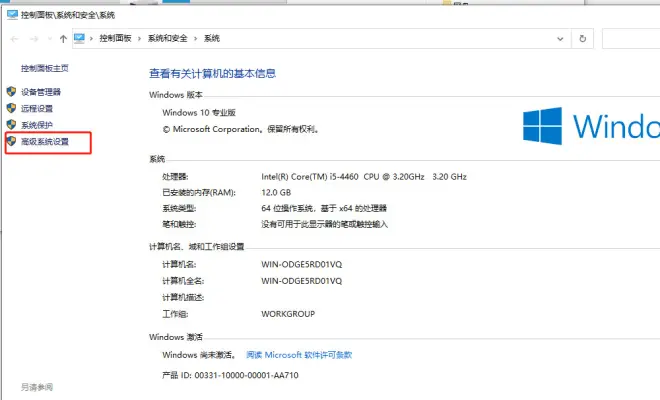Open 设备管理器 link
Viewport: 660px width, 400px height.
[x=41, y=92]
